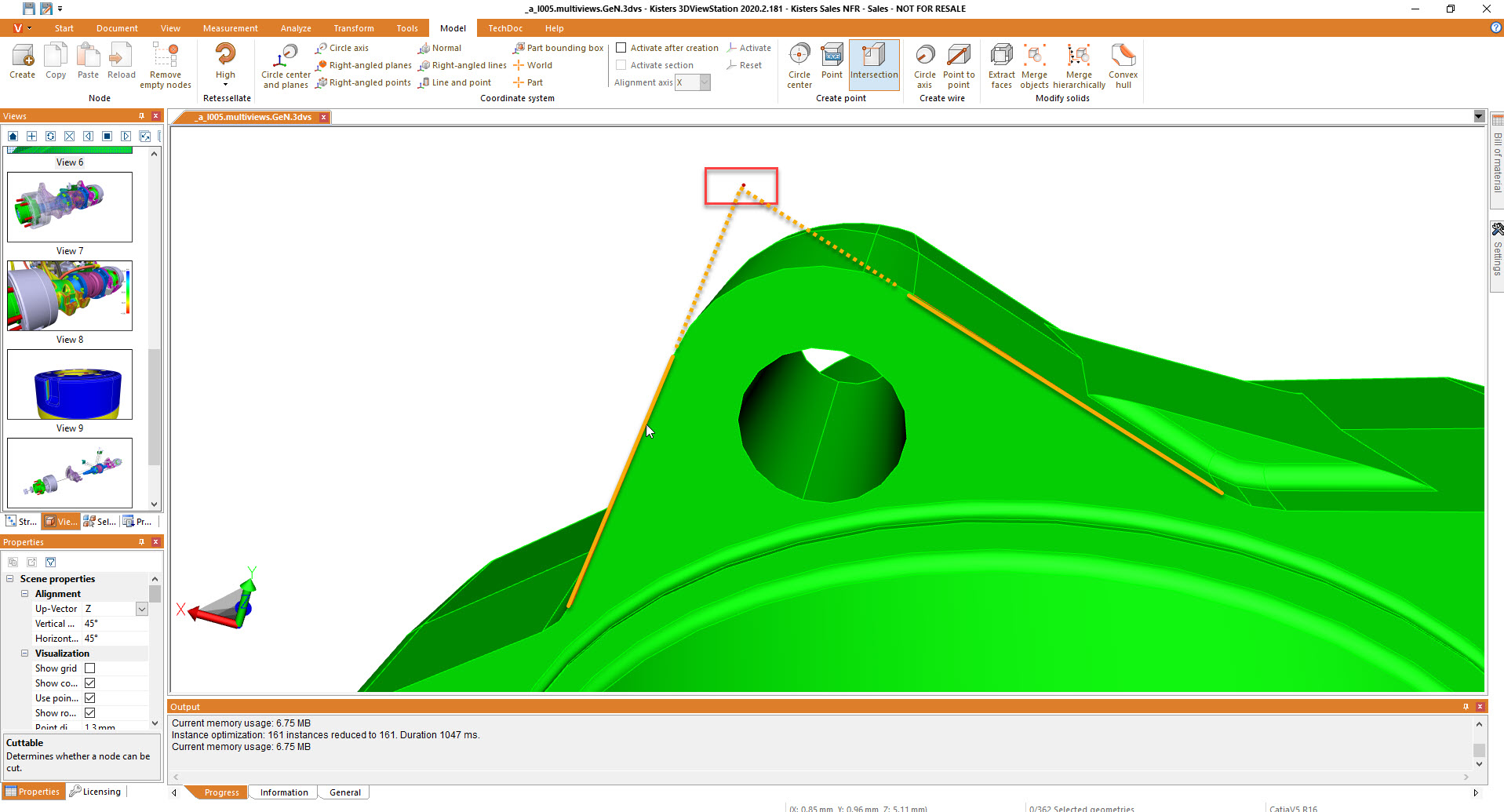The height and width of the screenshot is (812, 1504).
Task: Click the Point create tool
Action: 832,61
